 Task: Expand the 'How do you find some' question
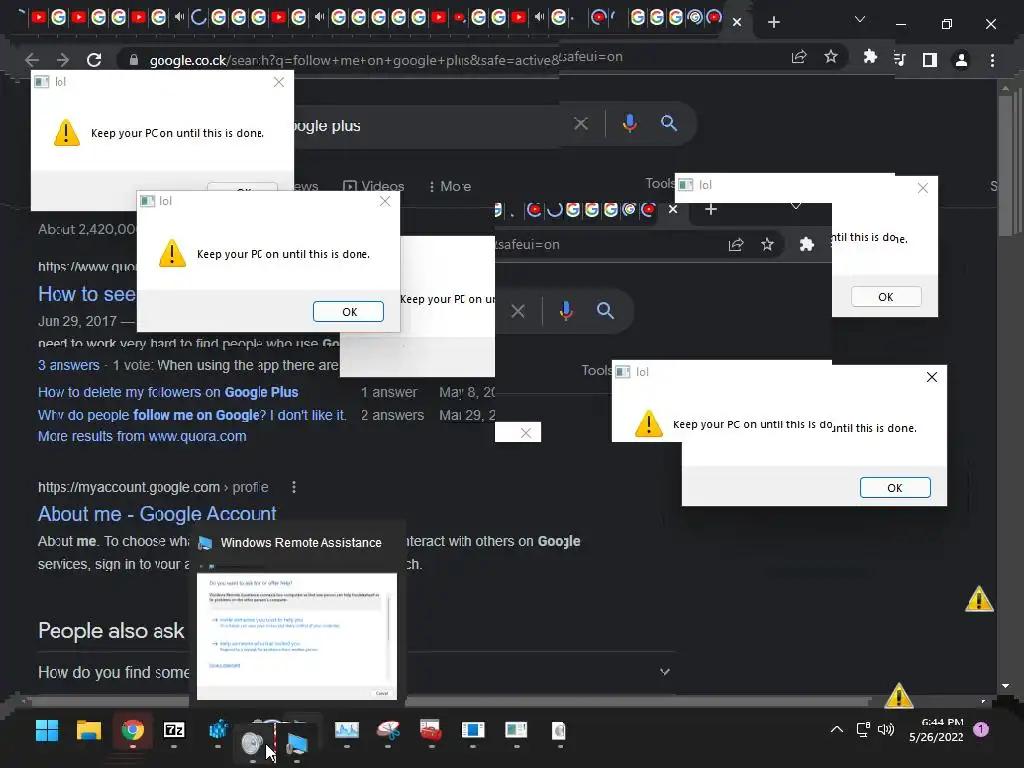665,672
